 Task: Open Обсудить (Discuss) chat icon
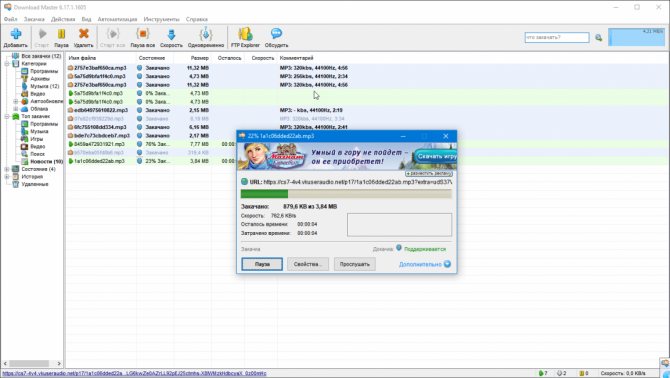pyautogui.click(x=276, y=34)
